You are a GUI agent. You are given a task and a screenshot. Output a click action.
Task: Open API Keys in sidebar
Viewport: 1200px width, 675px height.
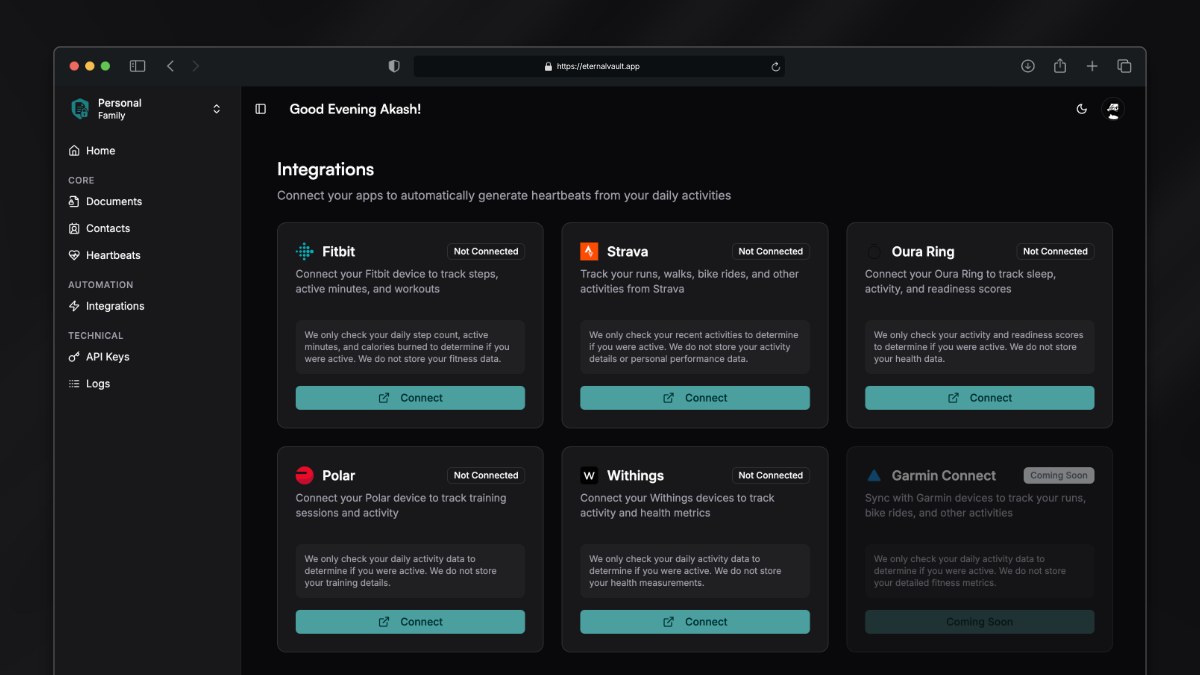(146, 357)
